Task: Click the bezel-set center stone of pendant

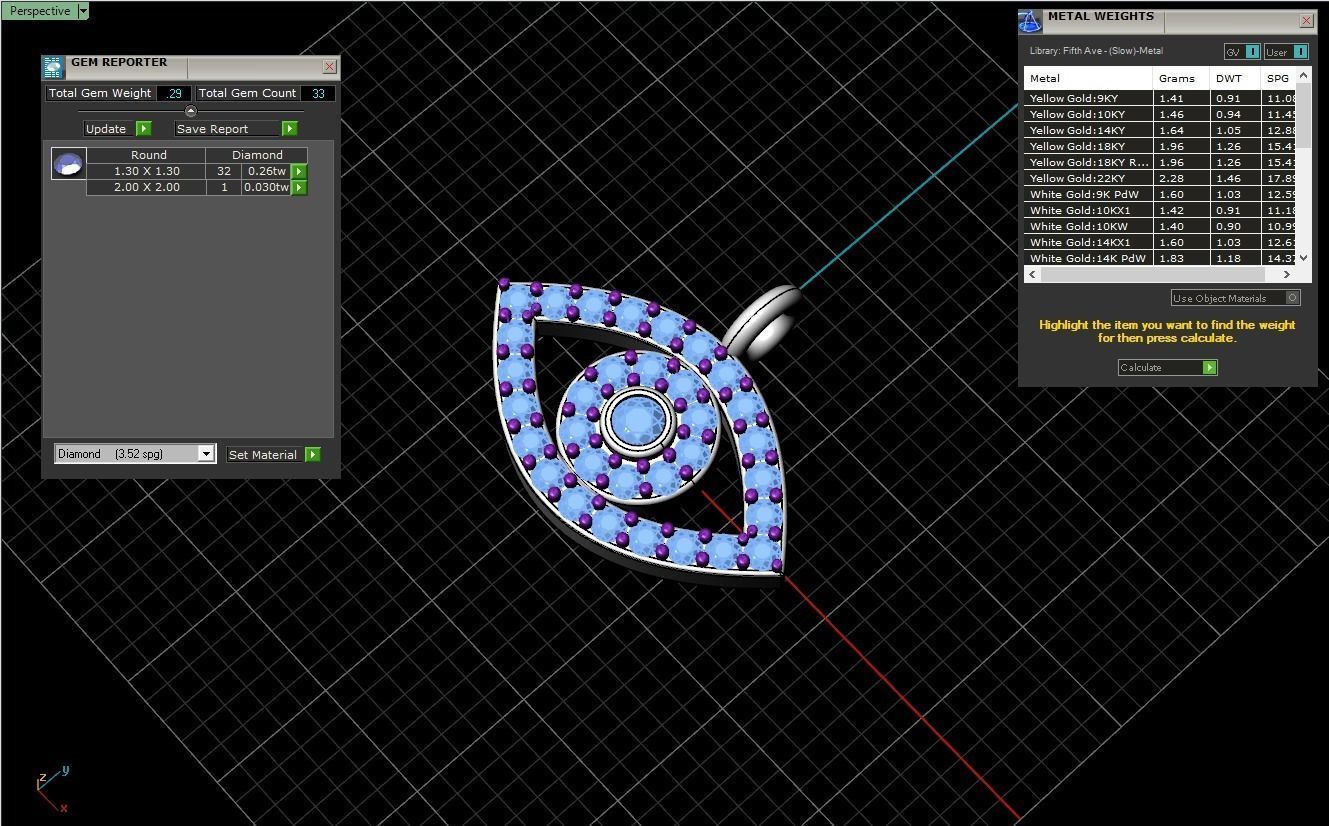Action: pos(637,421)
